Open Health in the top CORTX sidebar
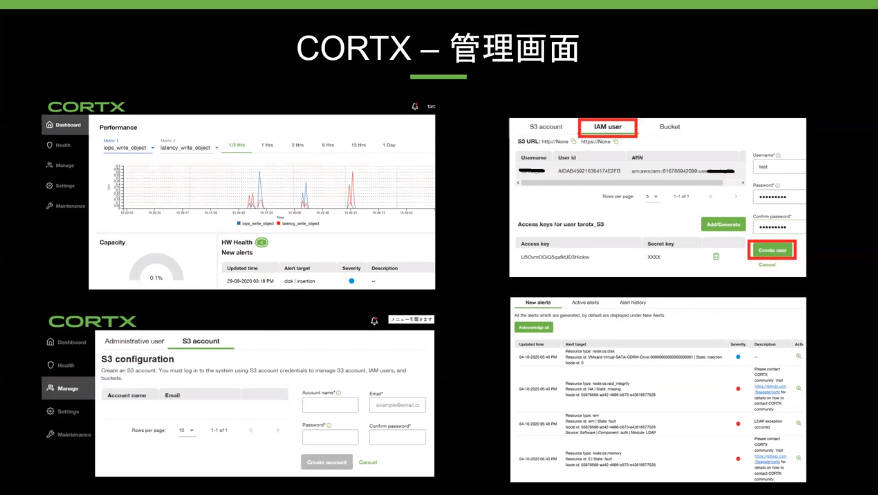The image size is (878, 495). pyautogui.click(x=59, y=145)
